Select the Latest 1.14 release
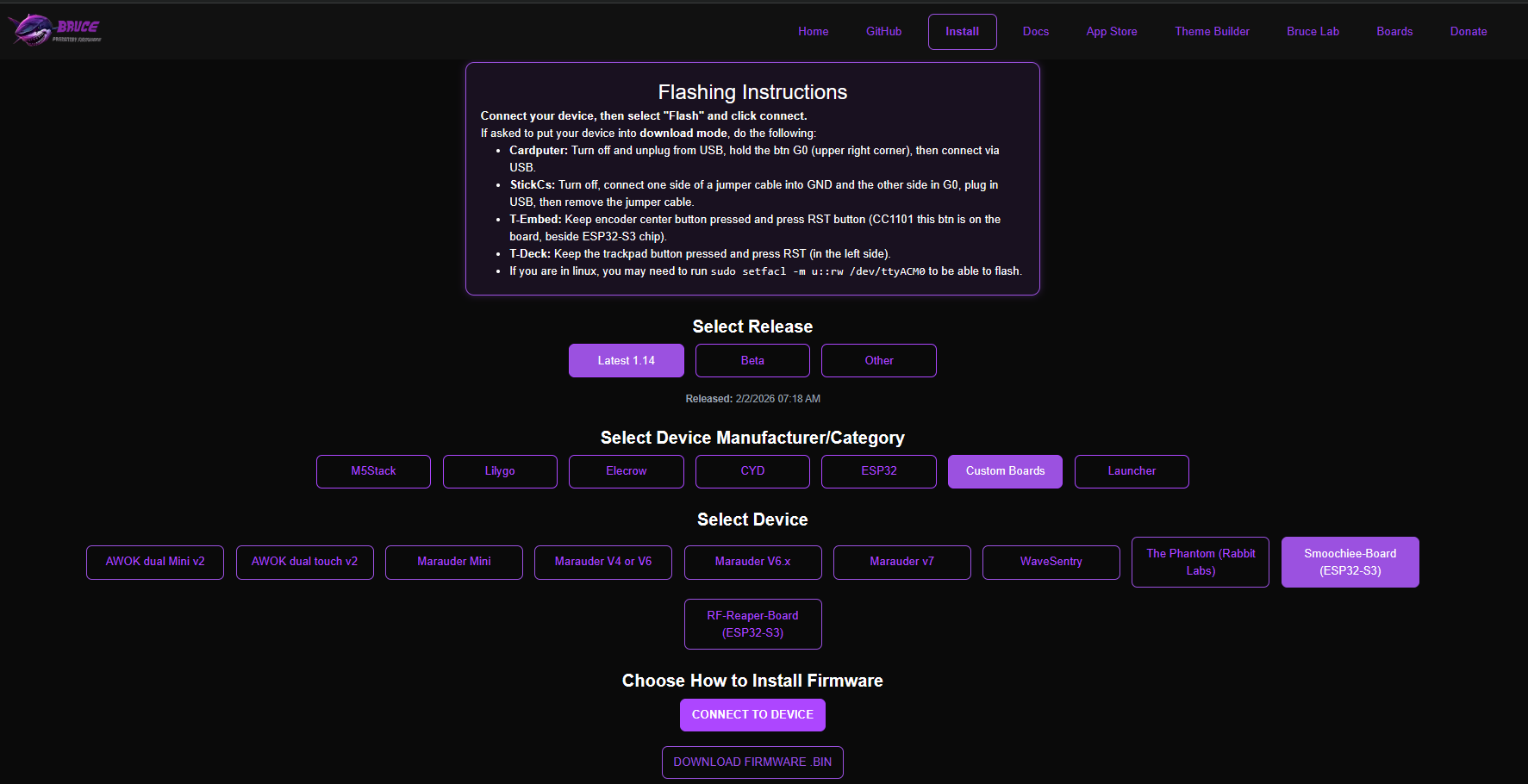This screenshot has width=1528, height=784. coord(627,361)
